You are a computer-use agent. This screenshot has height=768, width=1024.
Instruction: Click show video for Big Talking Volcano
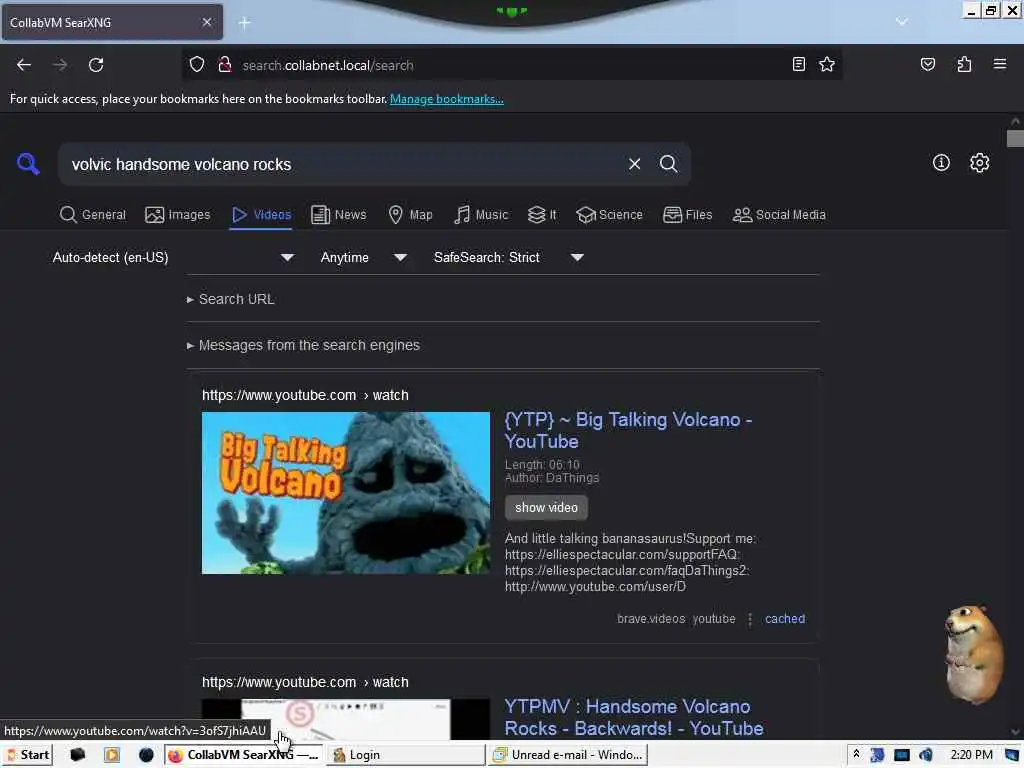click(546, 507)
